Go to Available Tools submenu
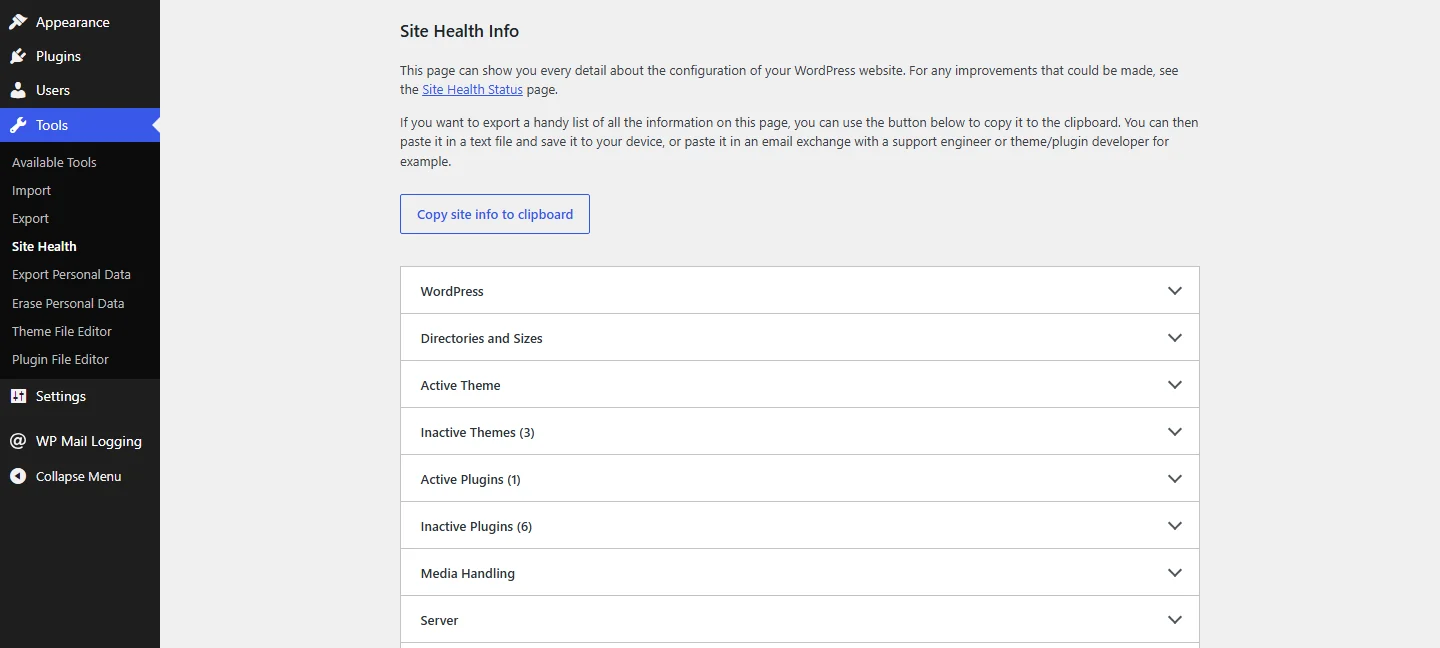Image resolution: width=1440 pixels, height=648 pixels. [x=54, y=162]
